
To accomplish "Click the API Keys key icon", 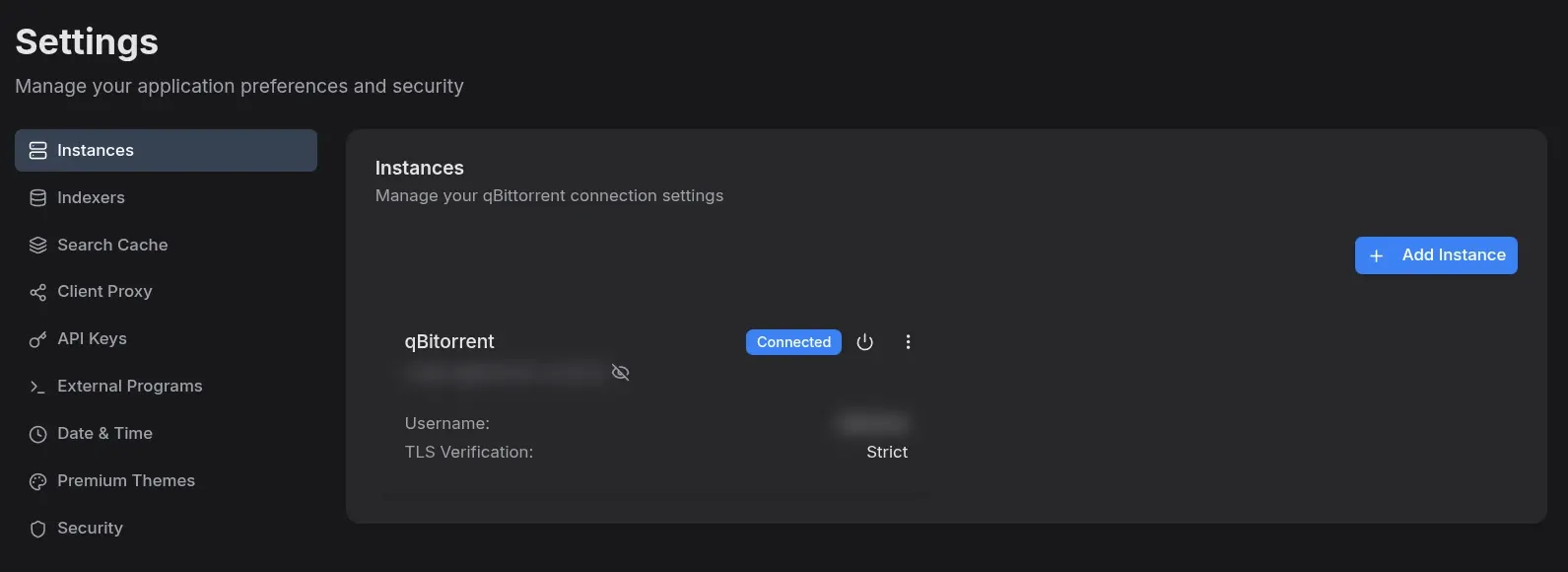I will (38, 339).
